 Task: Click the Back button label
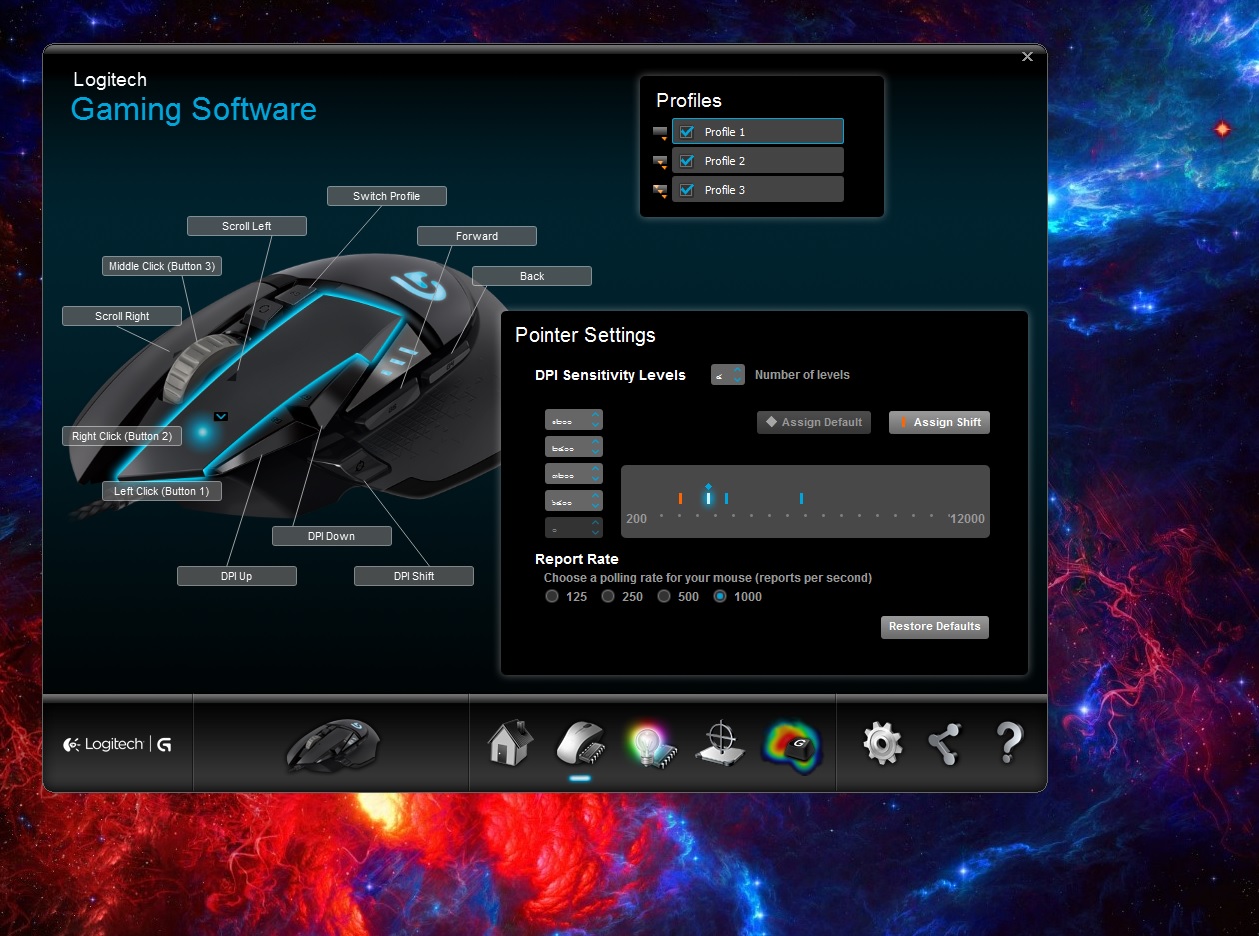[532, 276]
